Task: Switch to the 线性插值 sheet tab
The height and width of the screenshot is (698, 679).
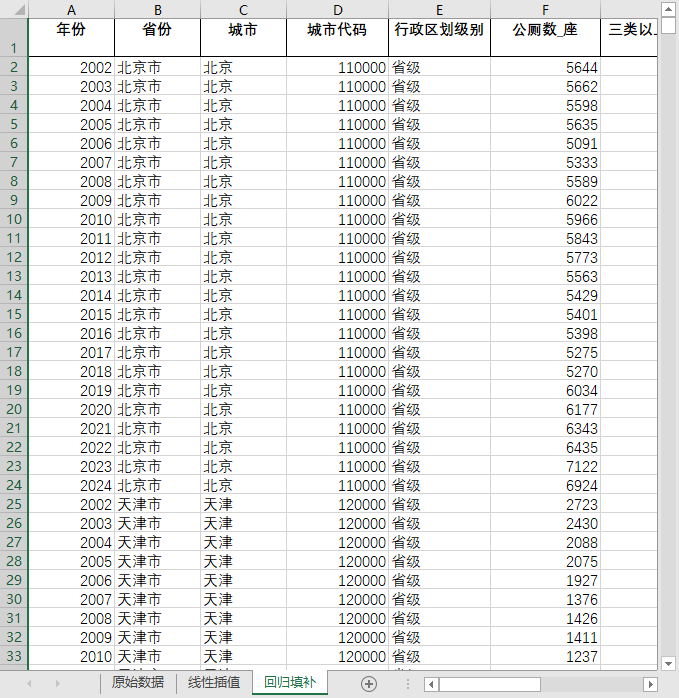Action: click(214, 682)
